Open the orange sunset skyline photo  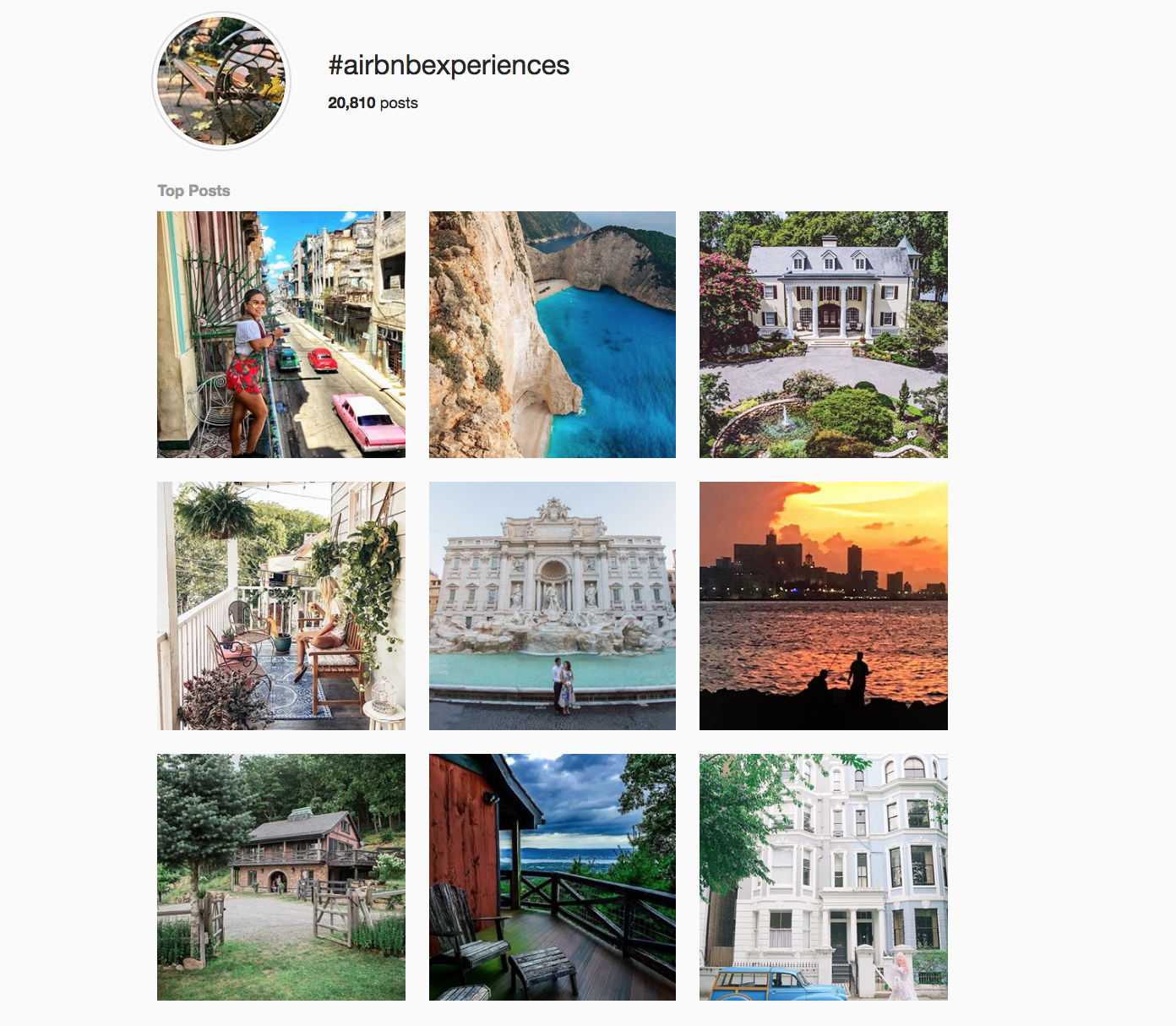tap(824, 606)
